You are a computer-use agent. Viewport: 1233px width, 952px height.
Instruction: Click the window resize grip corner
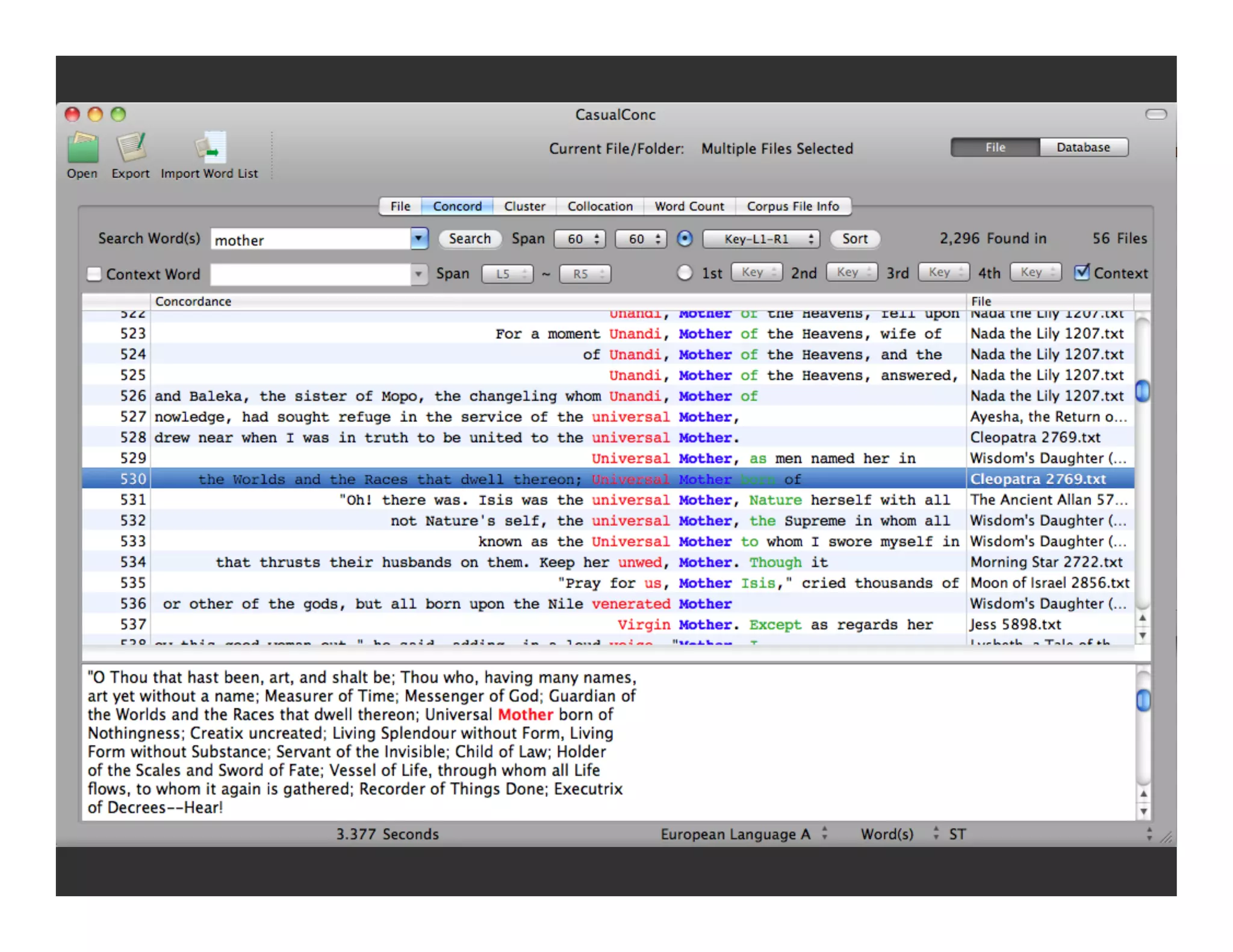[1167, 837]
